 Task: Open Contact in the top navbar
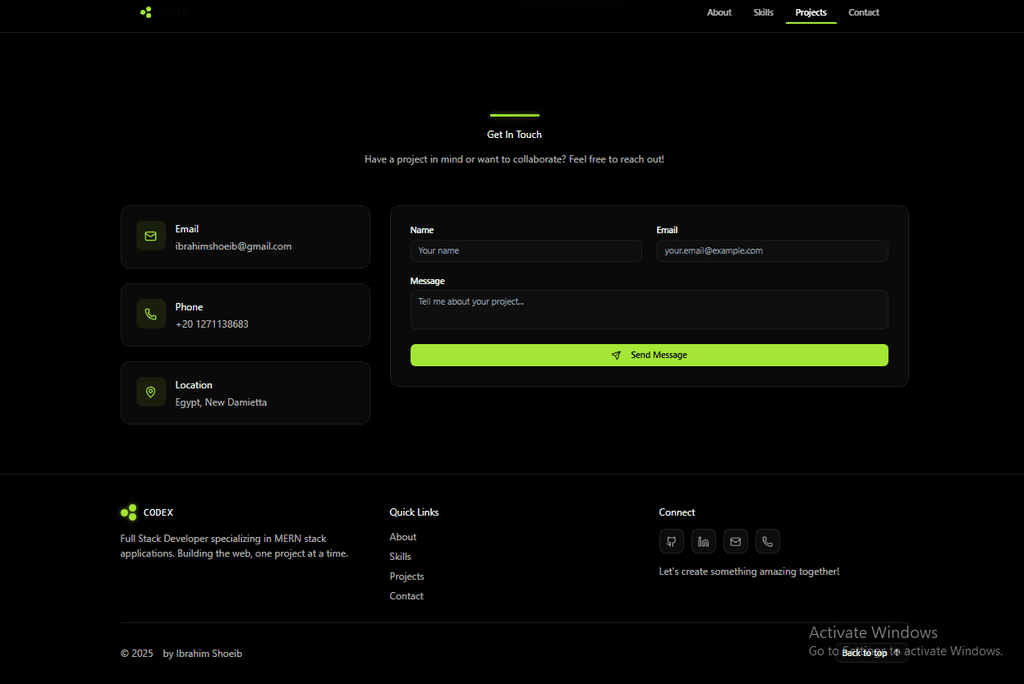(863, 13)
